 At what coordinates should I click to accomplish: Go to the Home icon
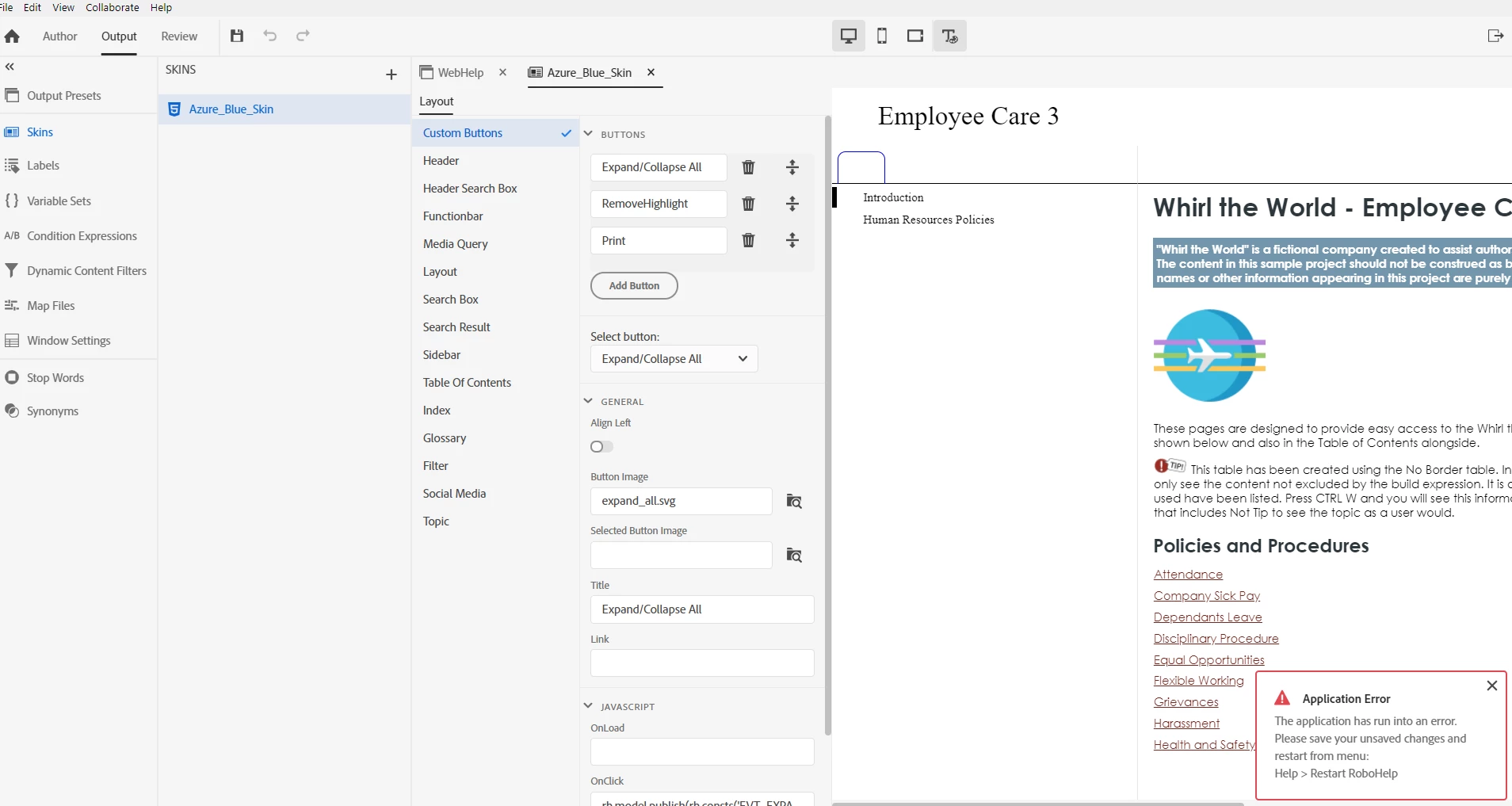click(x=12, y=36)
